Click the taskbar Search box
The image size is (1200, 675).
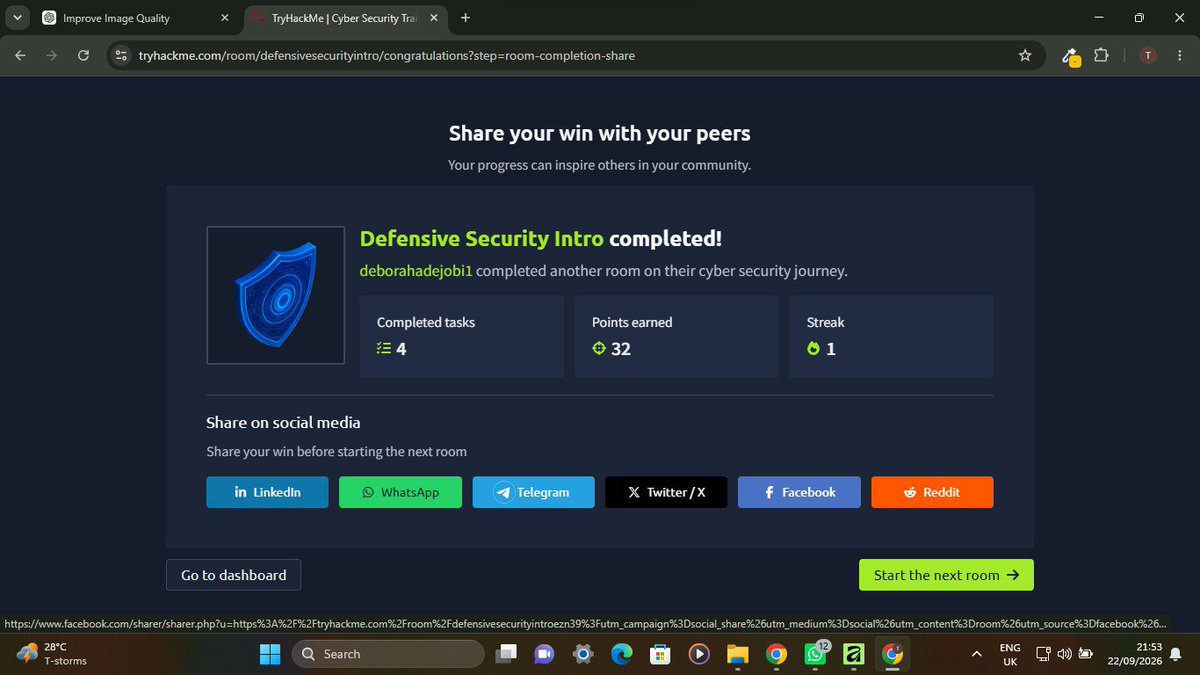387,654
